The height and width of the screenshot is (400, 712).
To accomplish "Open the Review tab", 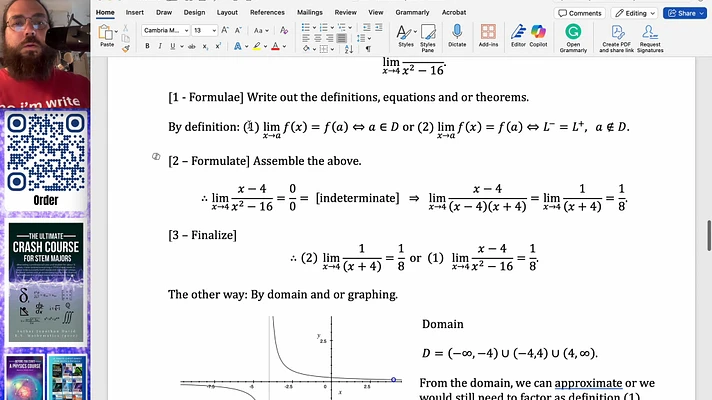I will 346,12.
